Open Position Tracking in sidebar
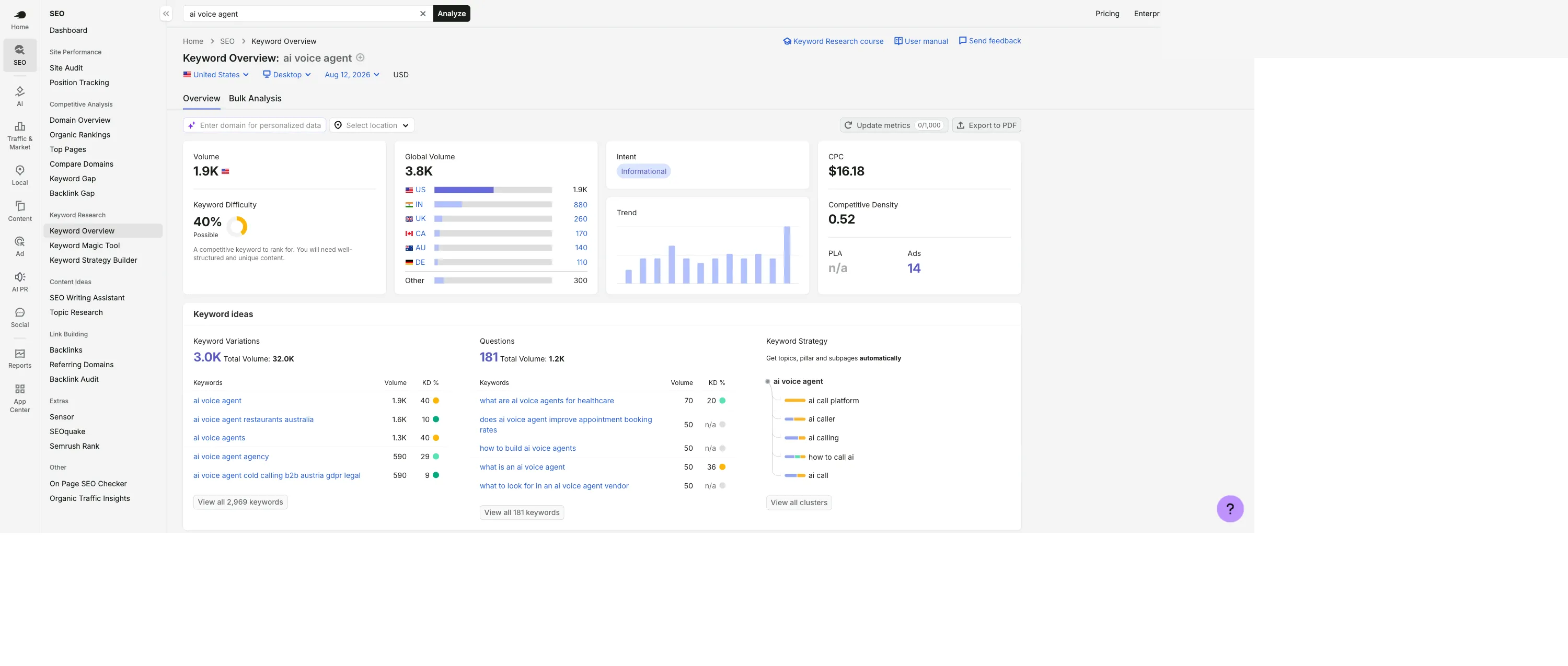The image size is (1568, 666). 103,82
